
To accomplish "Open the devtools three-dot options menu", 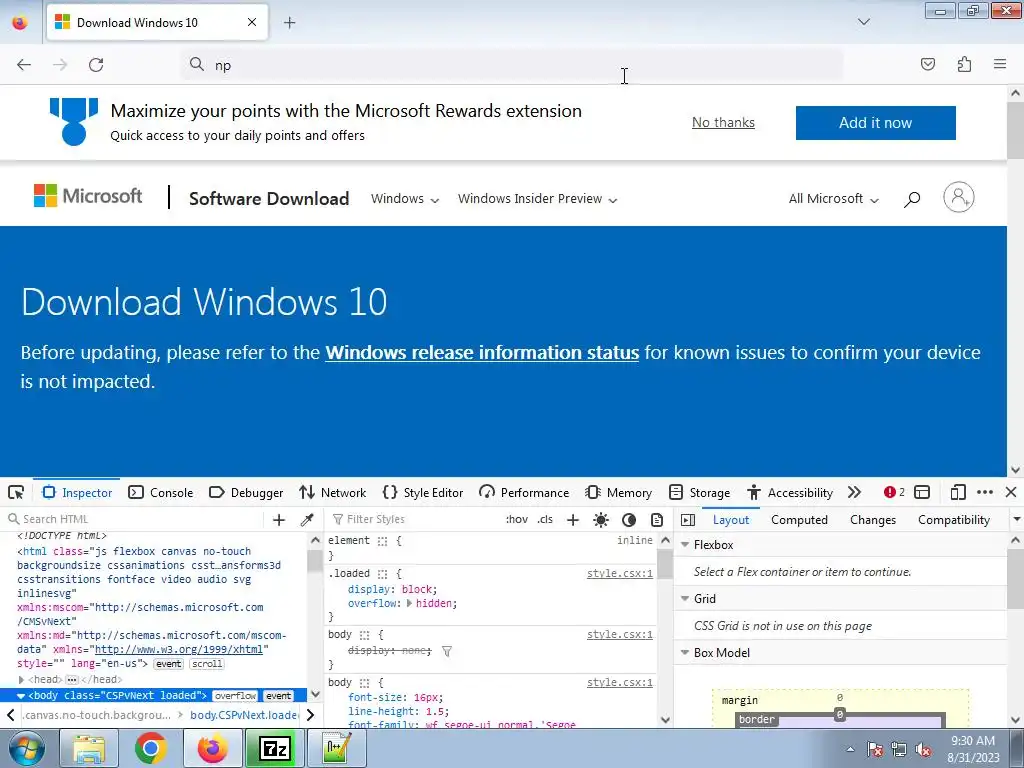I will 985,492.
